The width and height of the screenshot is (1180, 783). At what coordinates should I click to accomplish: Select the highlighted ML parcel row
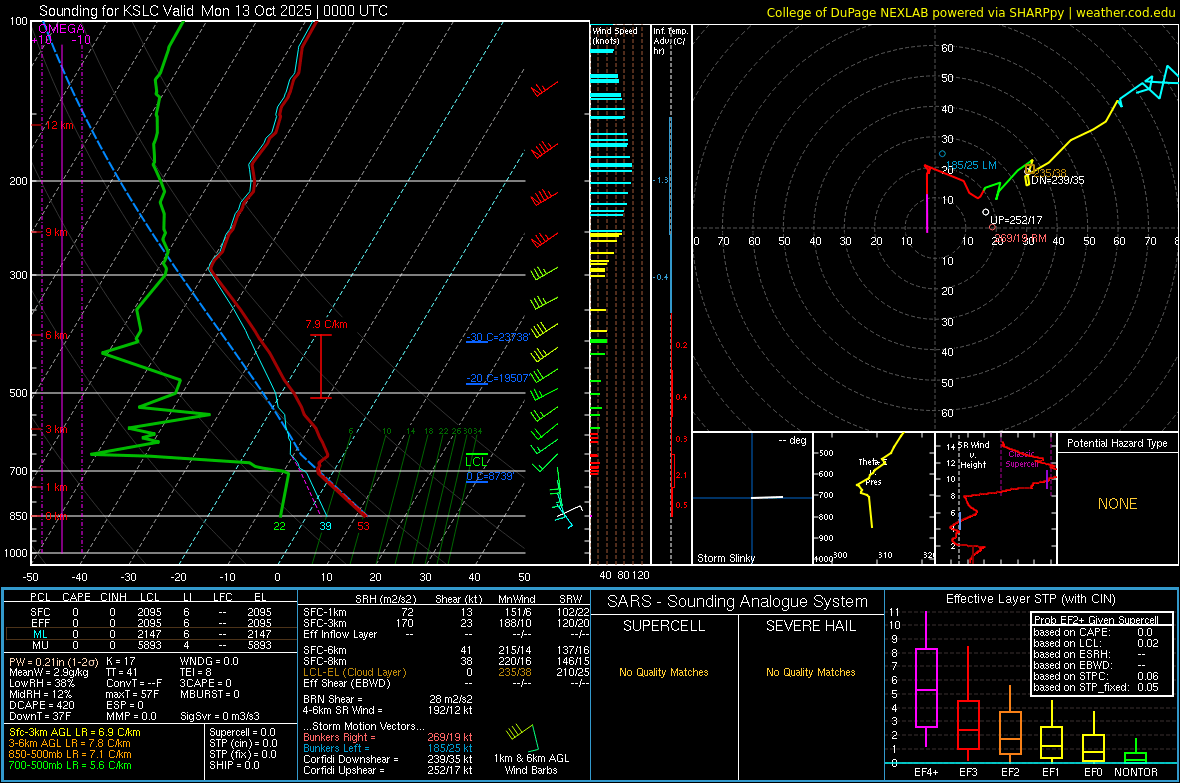tap(151, 635)
